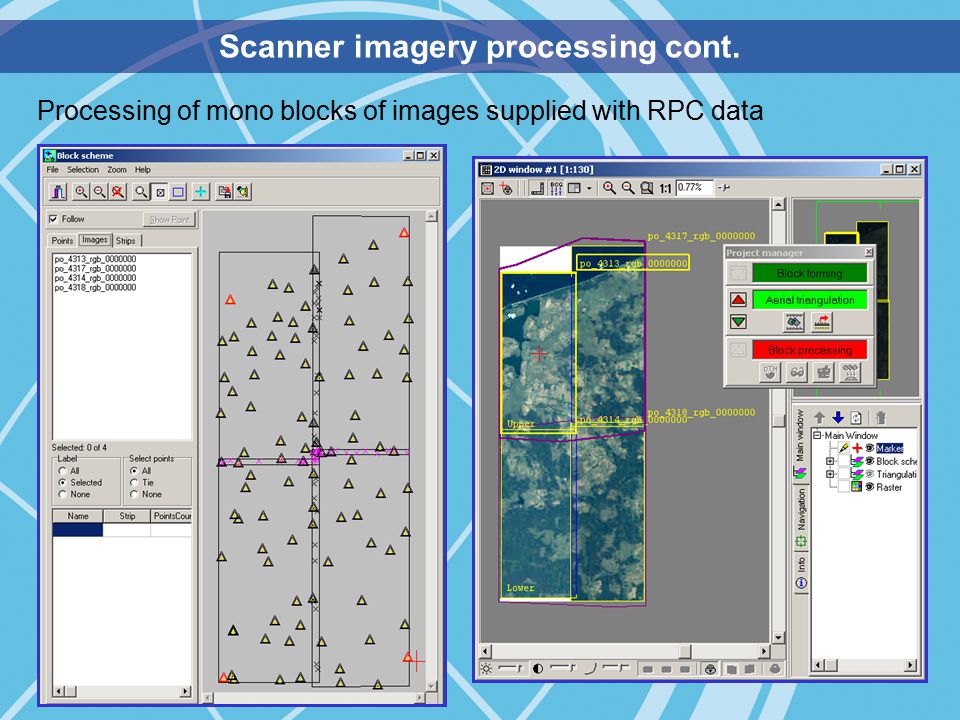Click the Block forming button
The width and height of the screenshot is (960, 720).
coord(809,273)
